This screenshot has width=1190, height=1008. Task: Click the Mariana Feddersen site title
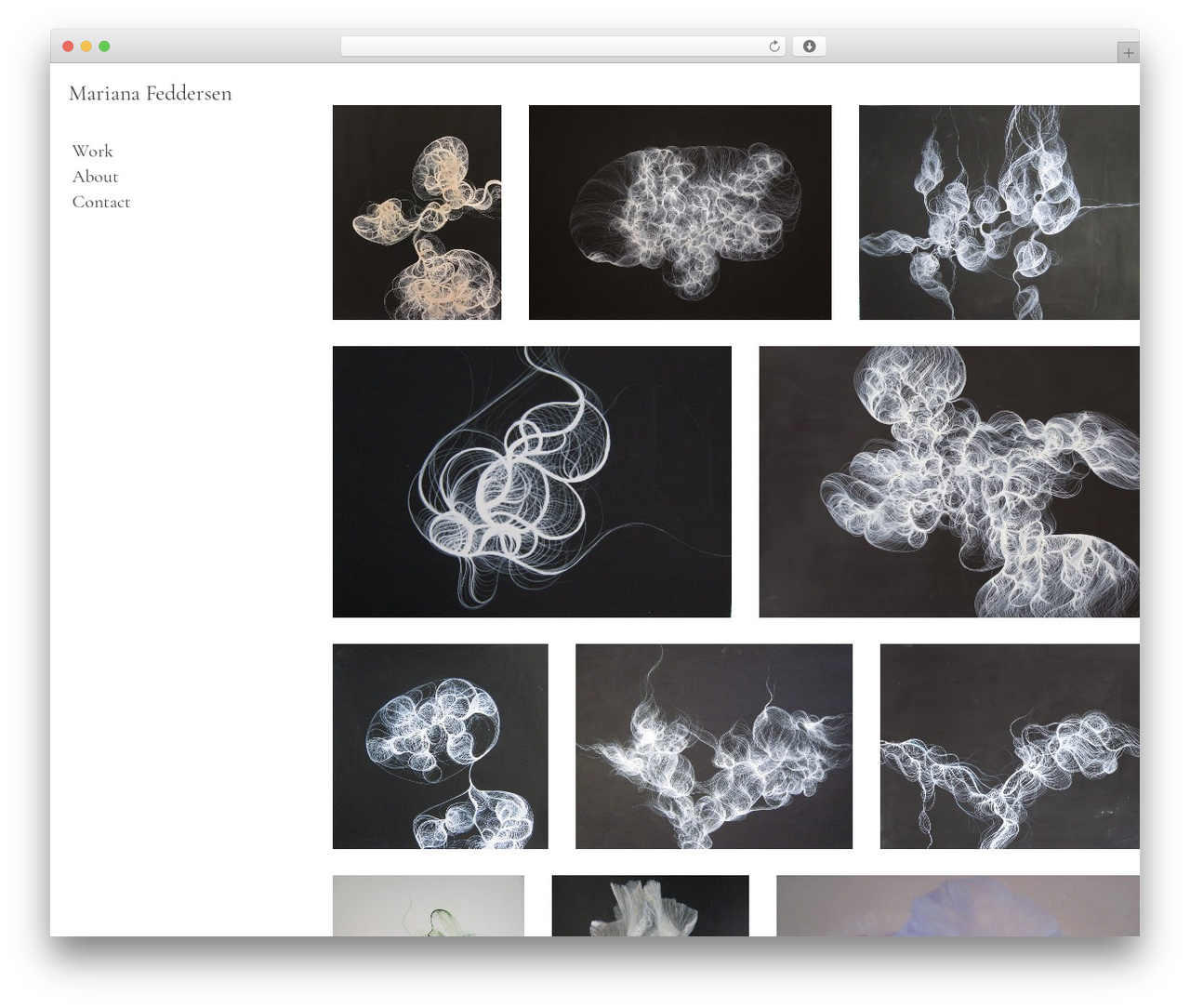coord(150,93)
